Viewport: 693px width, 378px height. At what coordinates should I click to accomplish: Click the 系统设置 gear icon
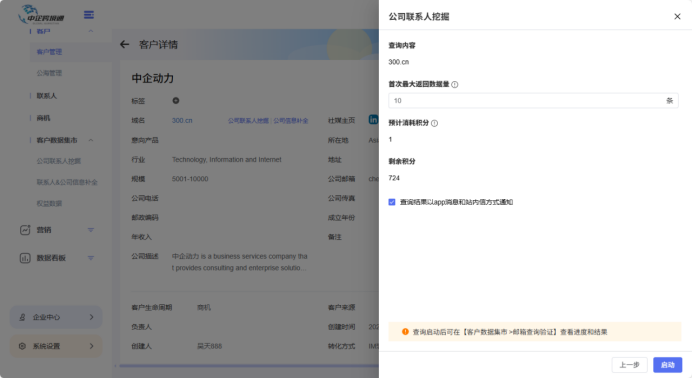(22, 346)
